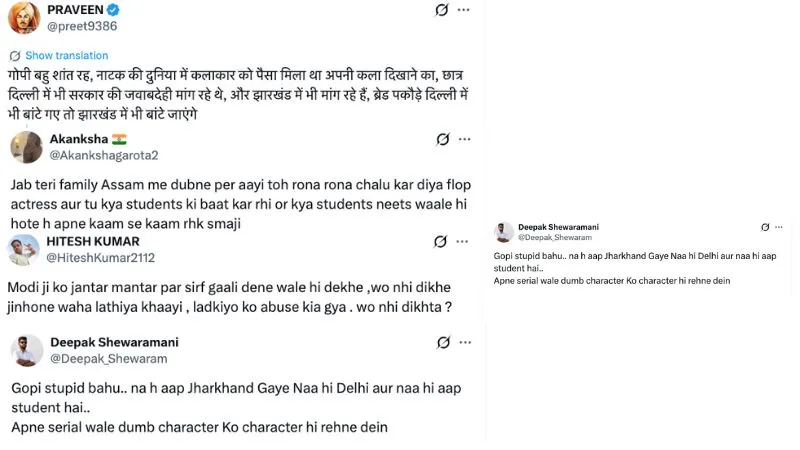This screenshot has width=800, height=450.
Task: Click Show translation link
Action: [x=67, y=55]
